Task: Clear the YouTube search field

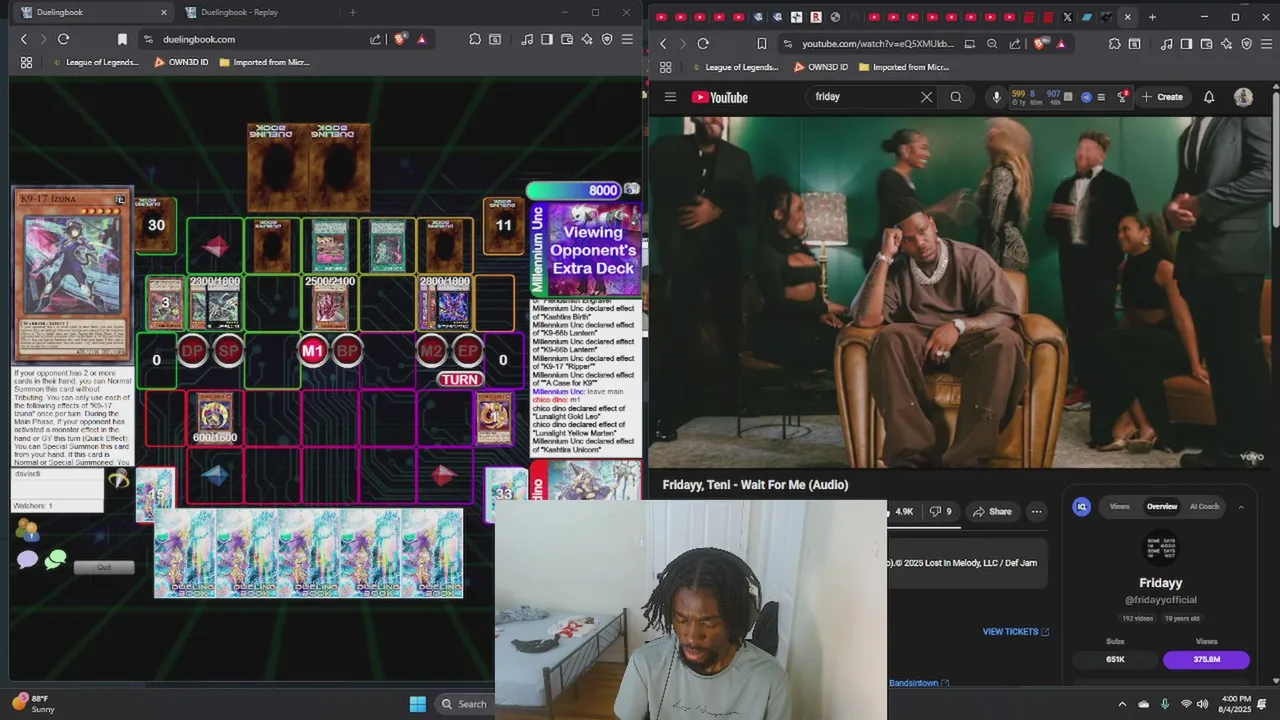Action: click(926, 97)
